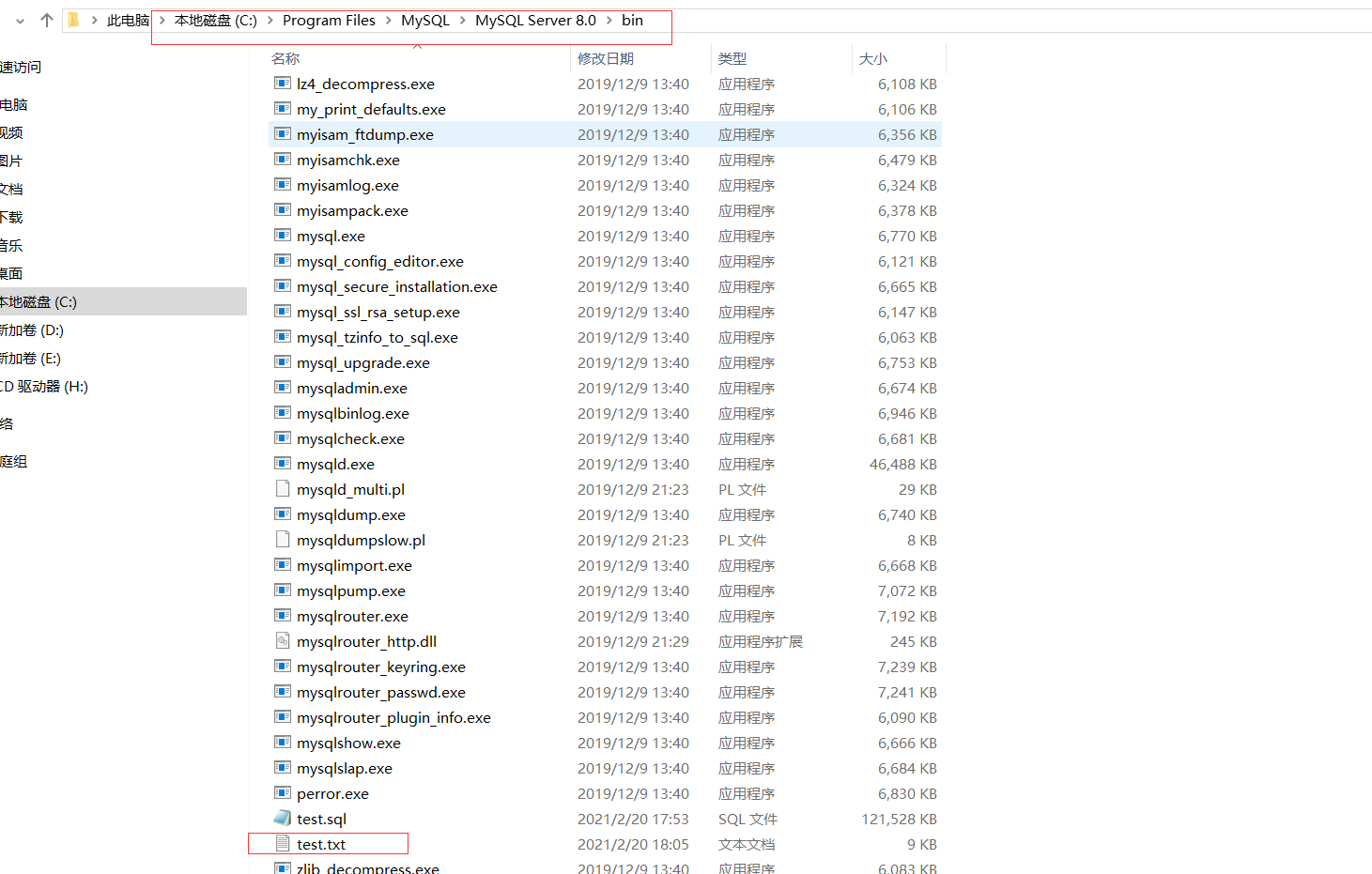Select the mysqld.exe application icon
The height and width of the screenshot is (874, 1372).
coord(282,464)
